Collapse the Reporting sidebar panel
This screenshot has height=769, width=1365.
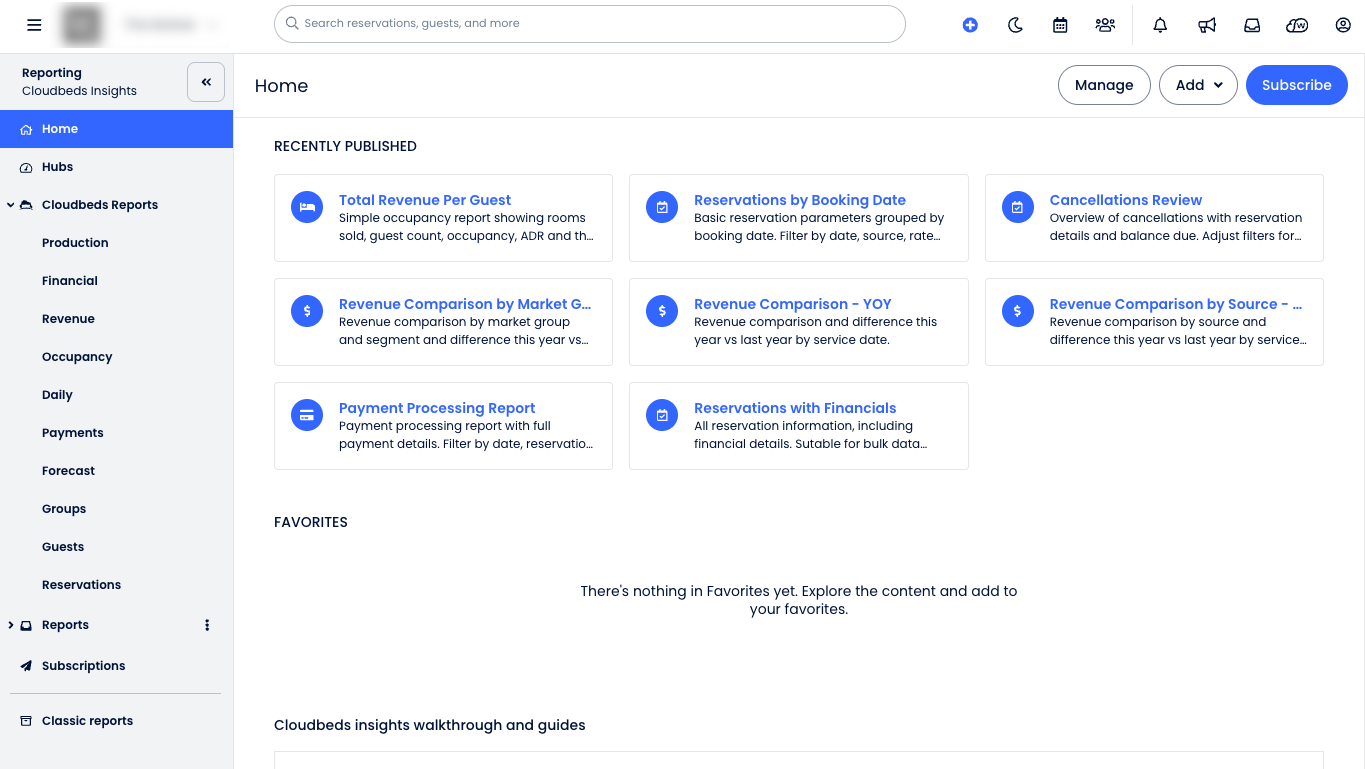206,82
